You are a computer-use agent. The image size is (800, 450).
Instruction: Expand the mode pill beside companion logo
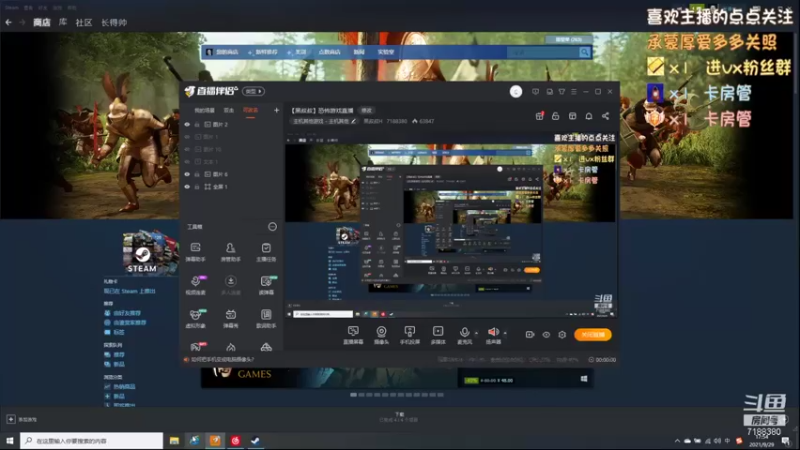tap(254, 91)
